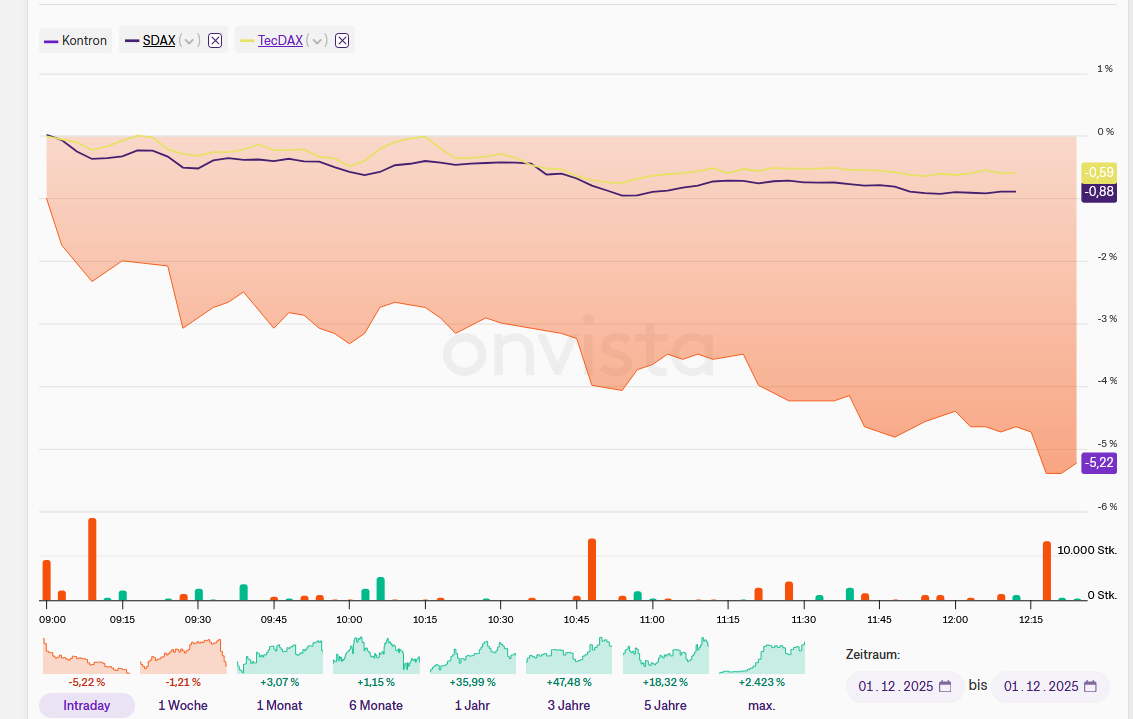
Task: Click the -5,22 % intraday performance text
Action: click(x=87, y=682)
